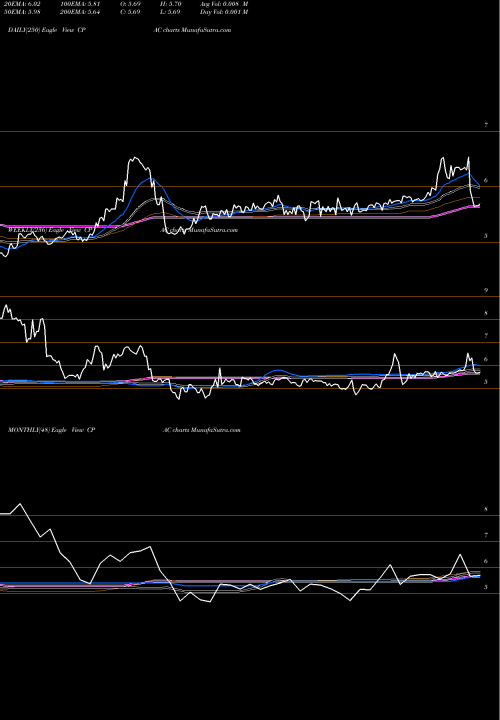Click the low price L: 5.69
Image resolution: width=500 pixels, height=720 pixels.
point(171,12)
